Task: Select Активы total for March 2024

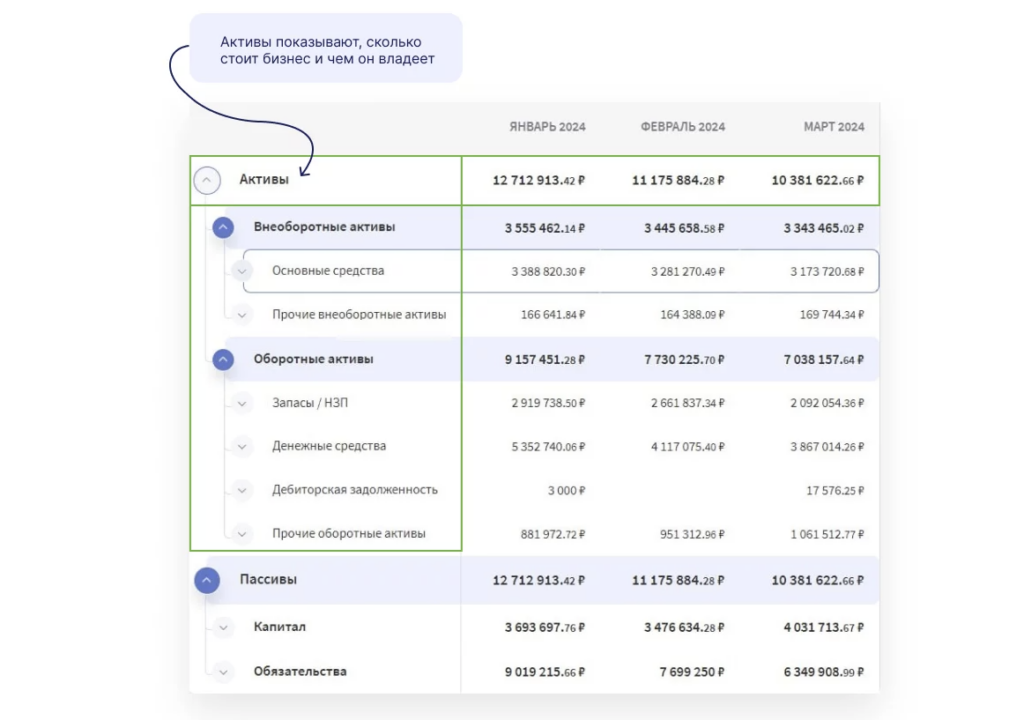Action: click(x=817, y=181)
